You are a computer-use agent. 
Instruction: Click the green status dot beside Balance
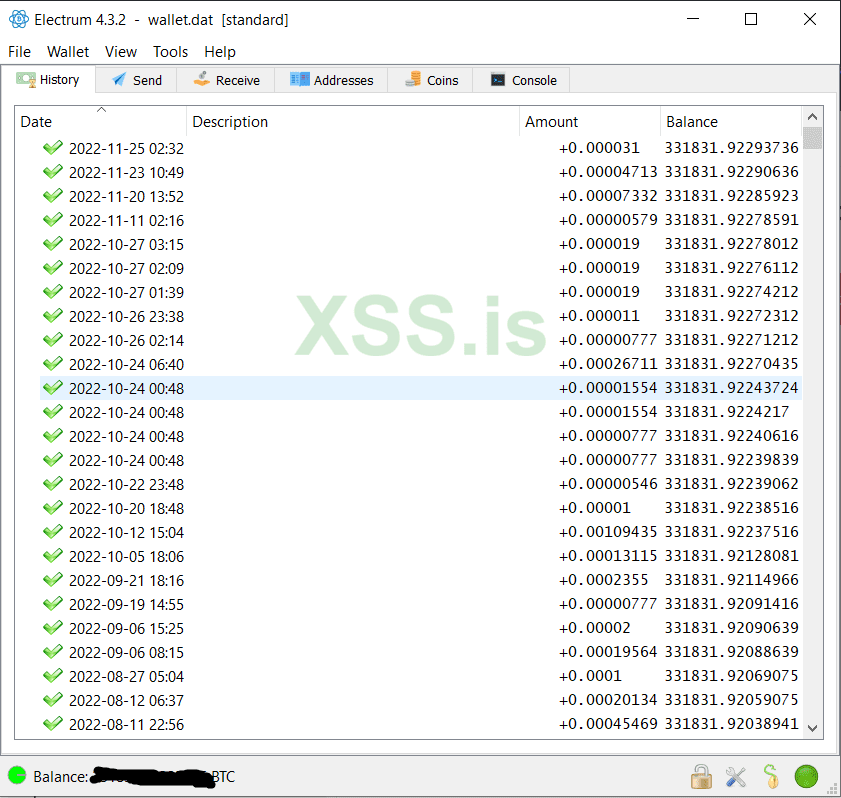point(17,775)
